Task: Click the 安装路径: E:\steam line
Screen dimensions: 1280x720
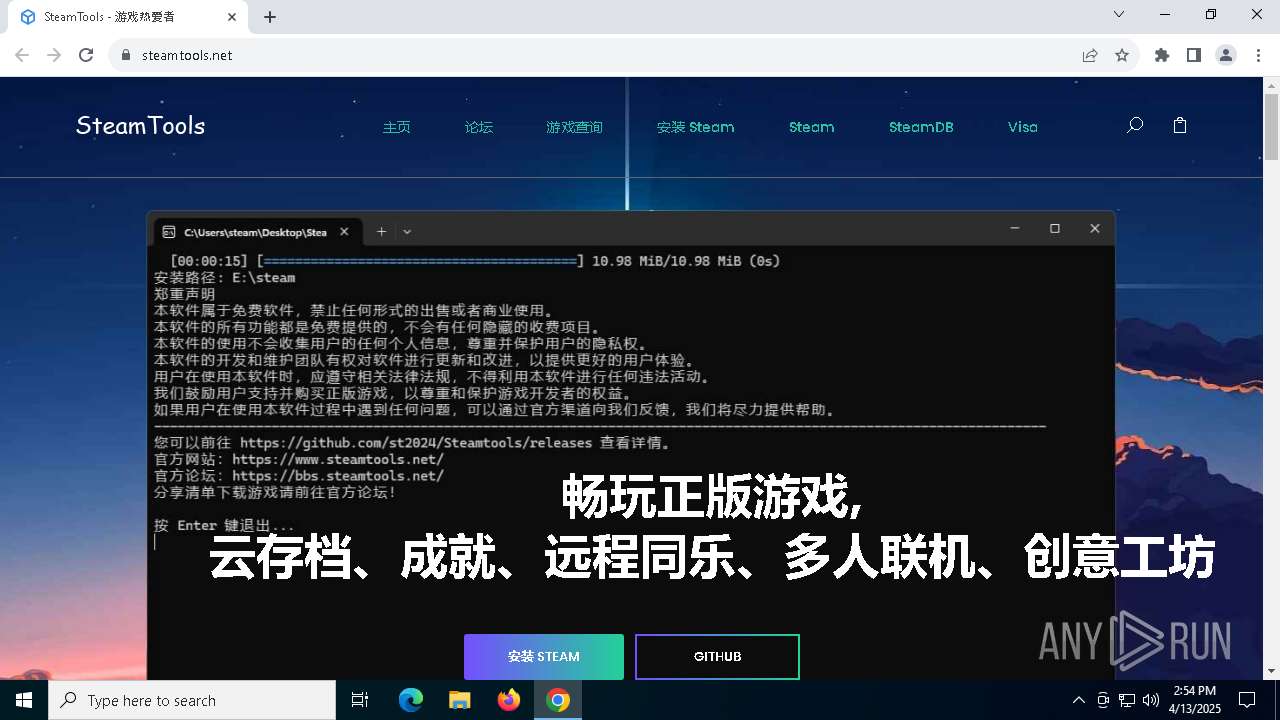Action: [x=225, y=277]
